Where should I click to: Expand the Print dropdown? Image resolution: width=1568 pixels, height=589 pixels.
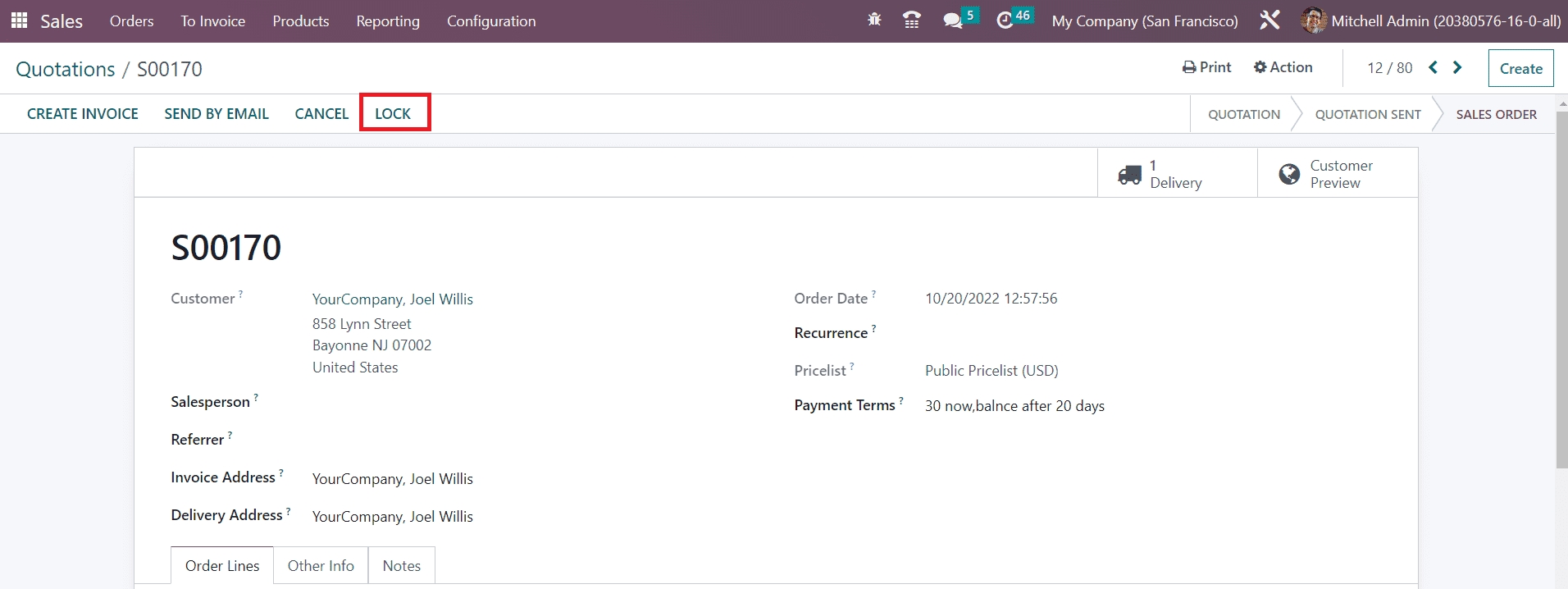[1206, 67]
